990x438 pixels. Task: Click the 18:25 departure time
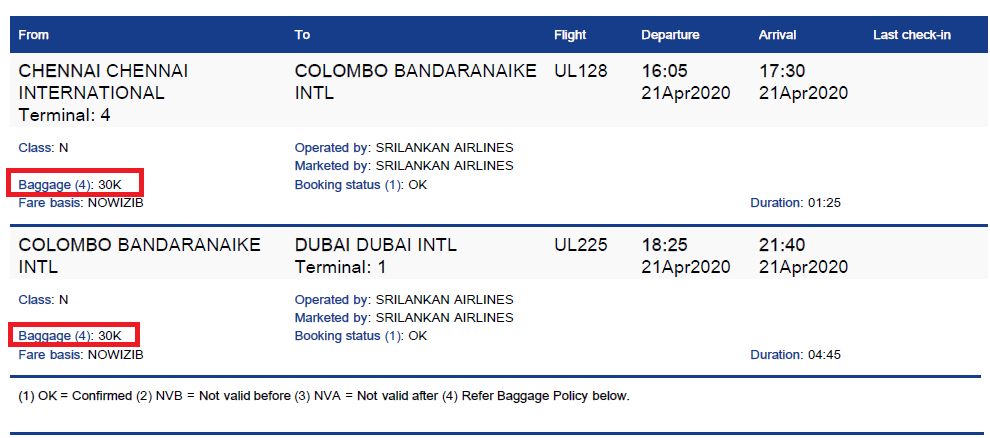pos(665,246)
